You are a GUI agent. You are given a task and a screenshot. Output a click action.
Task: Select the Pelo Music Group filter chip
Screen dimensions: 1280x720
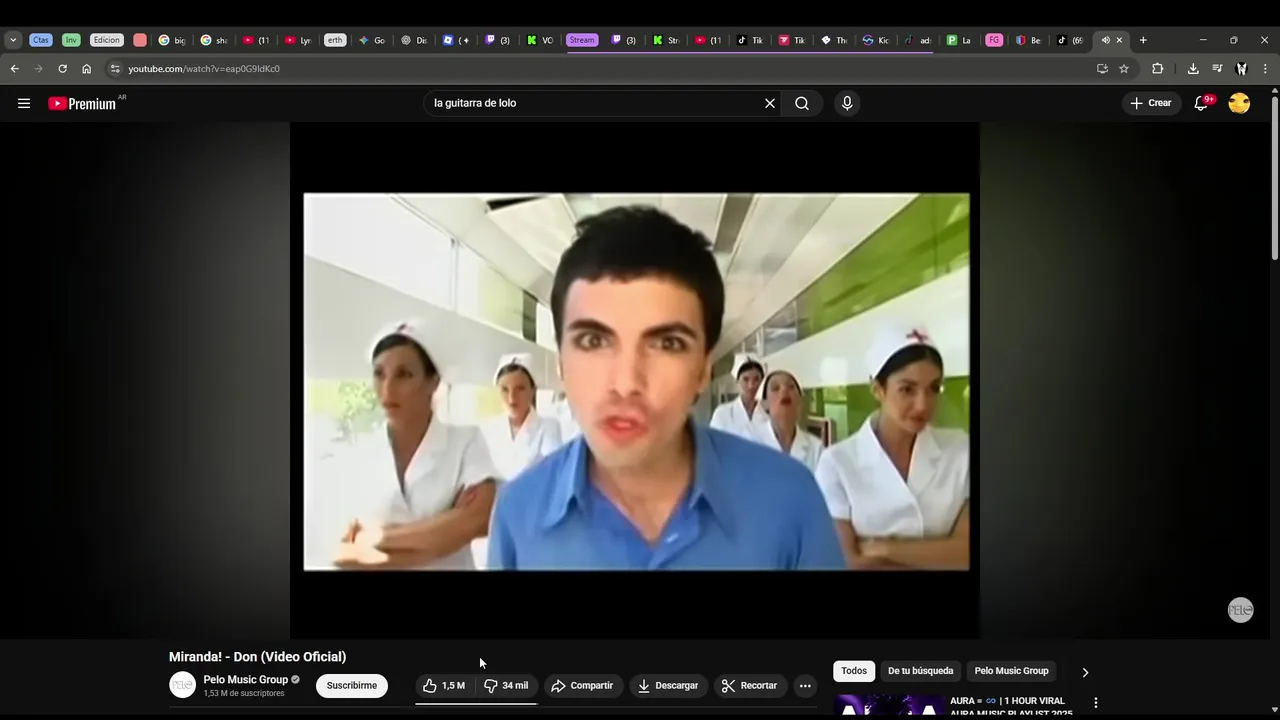[x=1011, y=671]
